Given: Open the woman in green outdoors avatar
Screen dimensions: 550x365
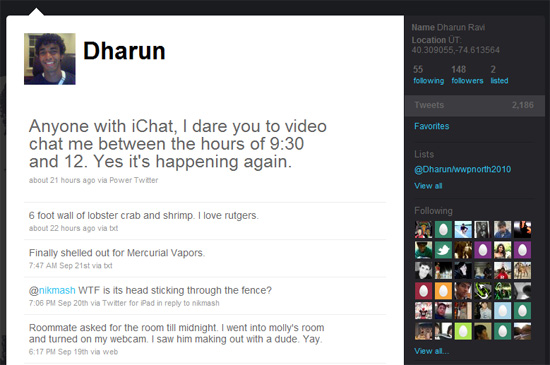Looking at the screenshot, I should tap(503, 250).
